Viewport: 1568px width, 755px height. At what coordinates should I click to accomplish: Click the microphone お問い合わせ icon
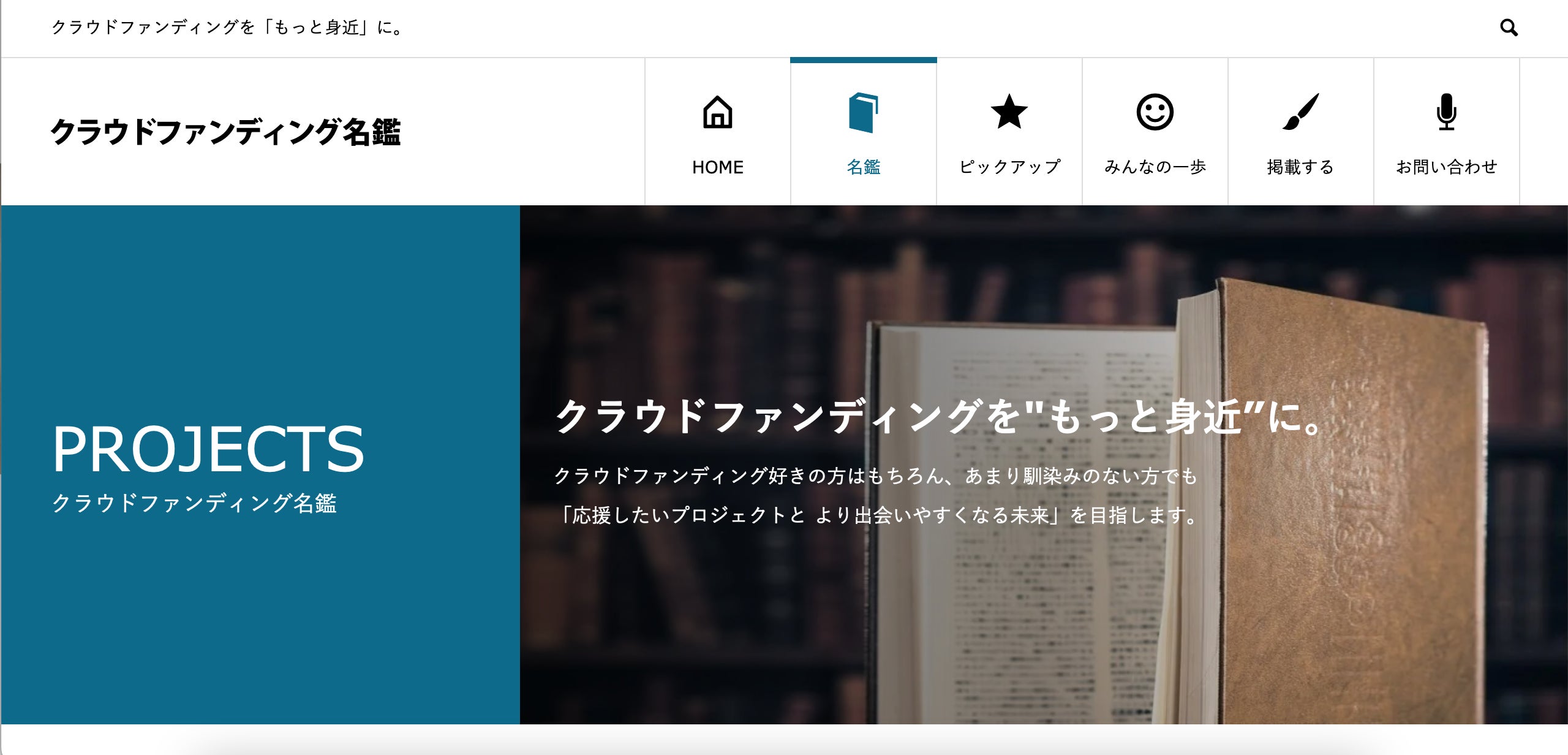click(1446, 112)
